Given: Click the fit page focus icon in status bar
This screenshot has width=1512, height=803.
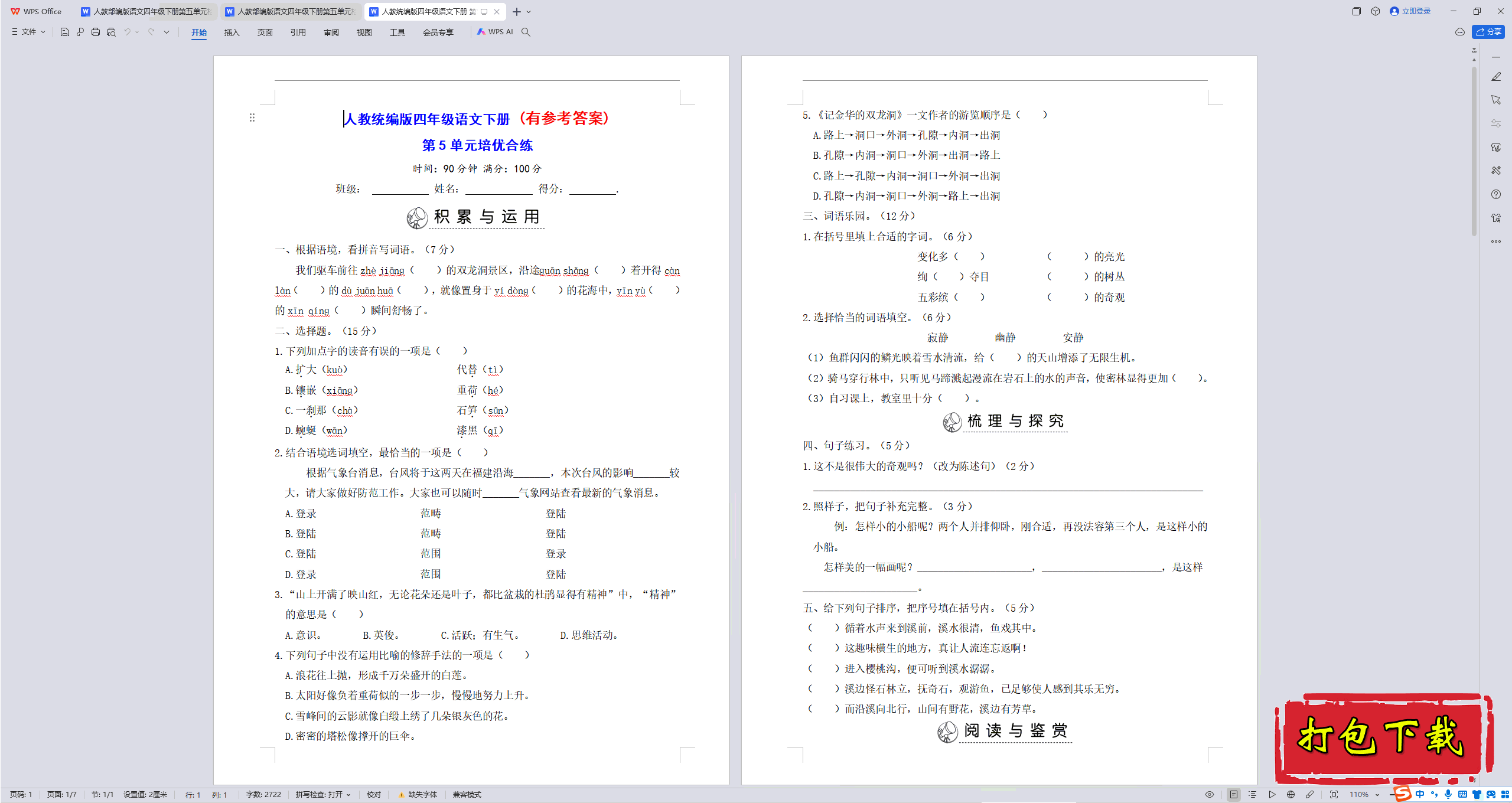Looking at the screenshot, I should (x=1334, y=795).
